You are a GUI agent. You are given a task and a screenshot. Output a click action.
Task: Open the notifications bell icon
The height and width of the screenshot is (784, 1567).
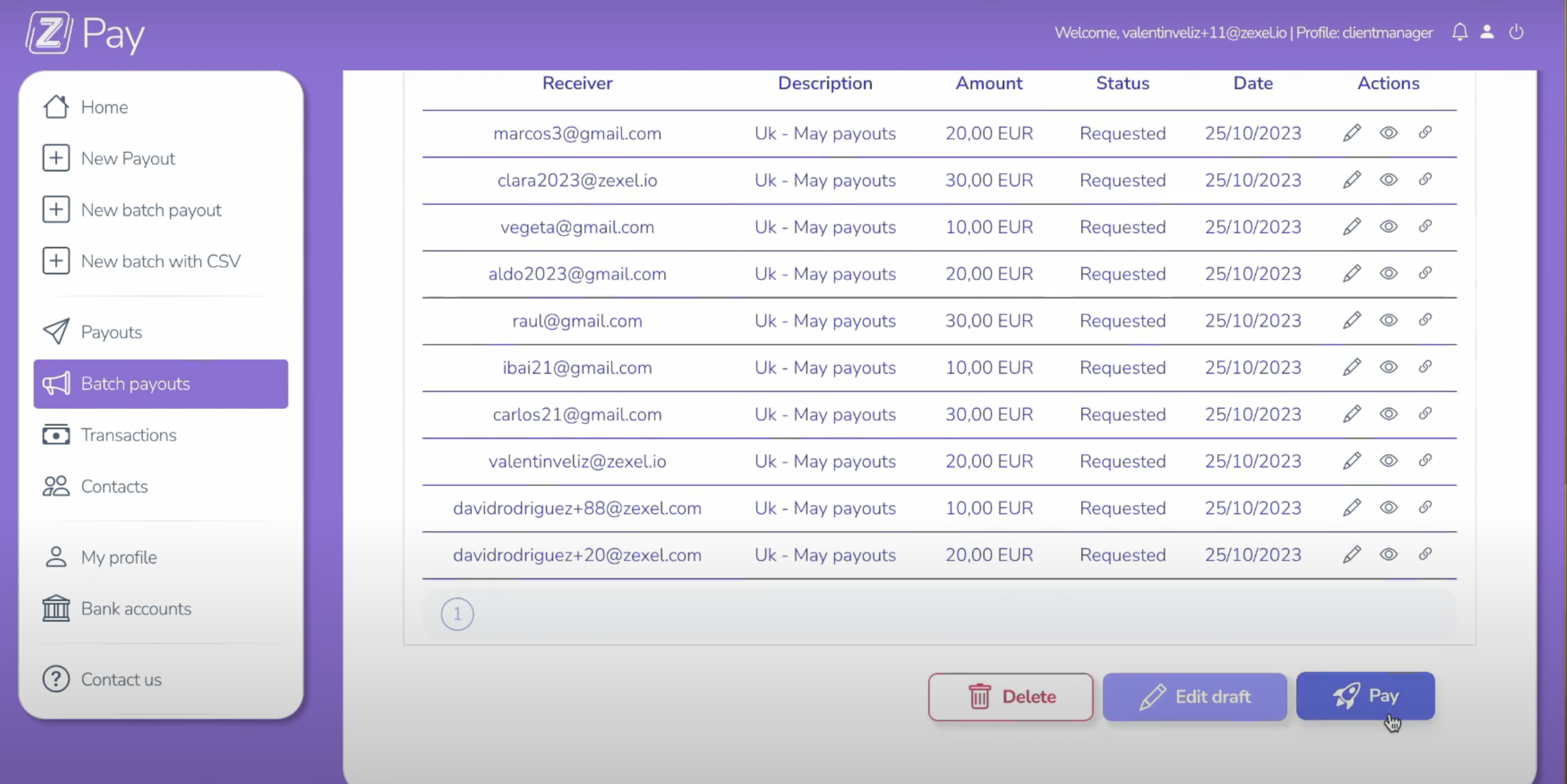tap(1460, 32)
